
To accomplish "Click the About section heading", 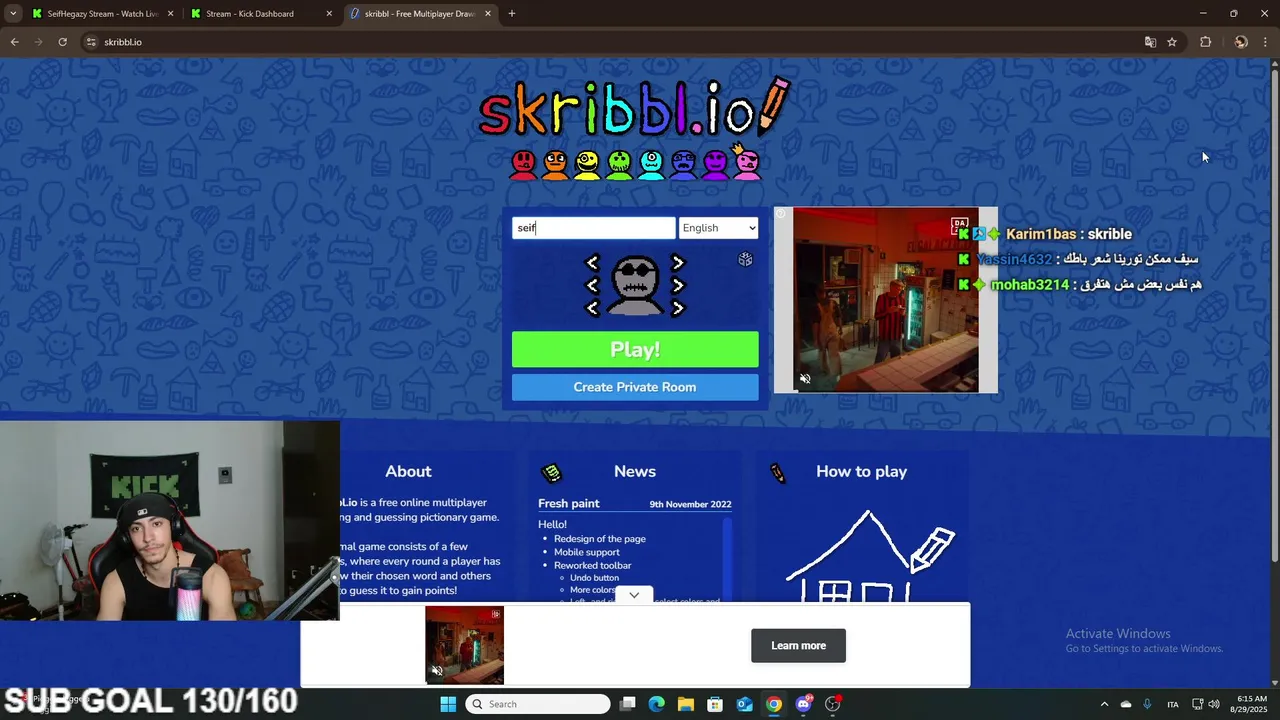I will point(408,472).
